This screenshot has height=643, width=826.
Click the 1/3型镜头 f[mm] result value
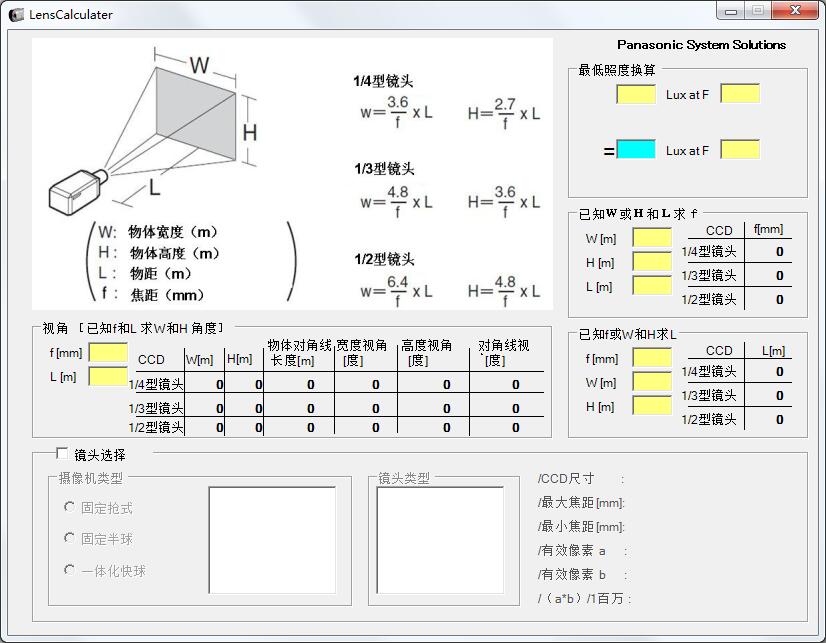click(x=779, y=275)
